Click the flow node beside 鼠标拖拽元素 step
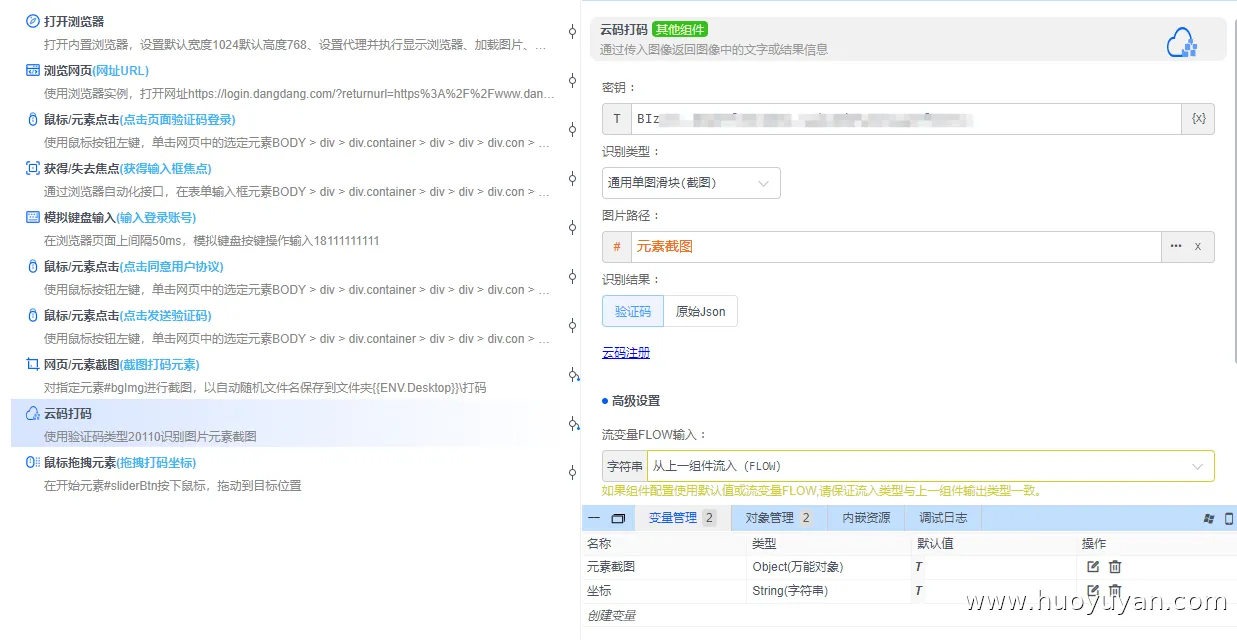 pyautogui.click(x=572, y=473)
